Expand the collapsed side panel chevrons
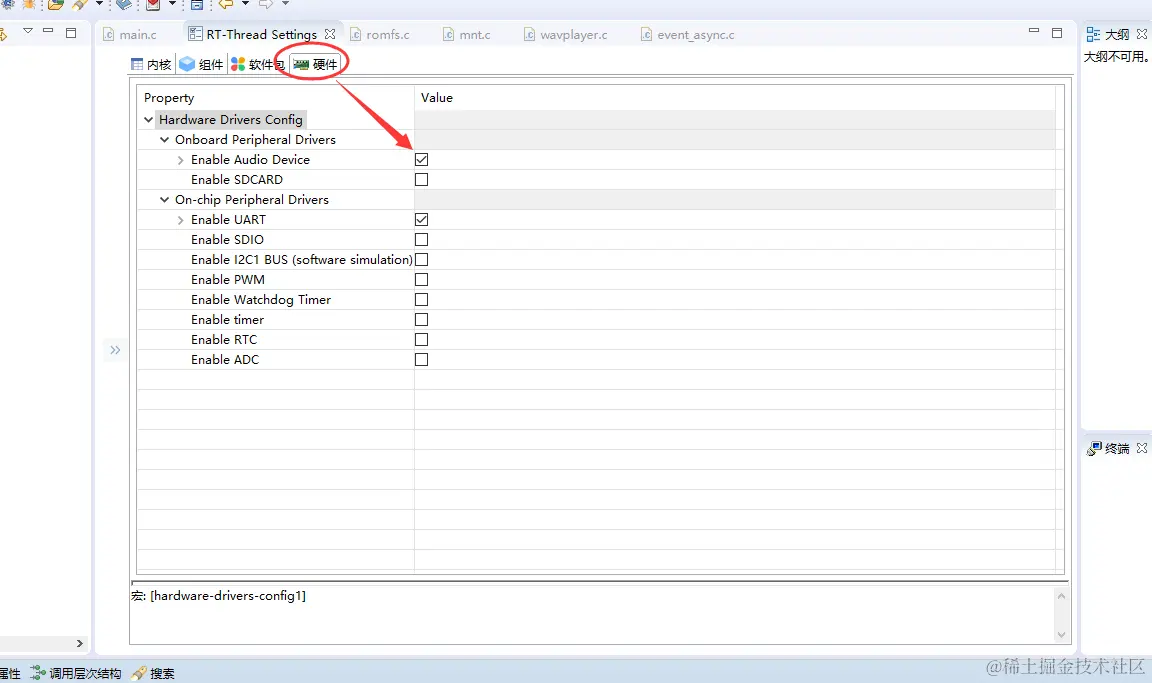 [x=115, y=350]
